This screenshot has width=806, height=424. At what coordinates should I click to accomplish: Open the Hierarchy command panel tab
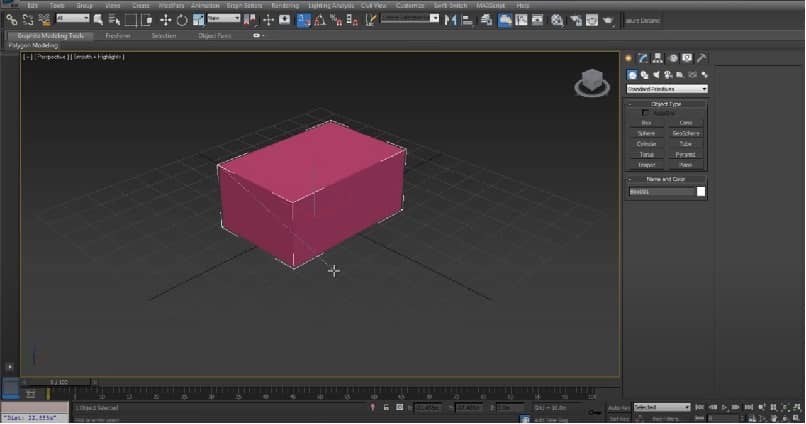click(657, 58)
